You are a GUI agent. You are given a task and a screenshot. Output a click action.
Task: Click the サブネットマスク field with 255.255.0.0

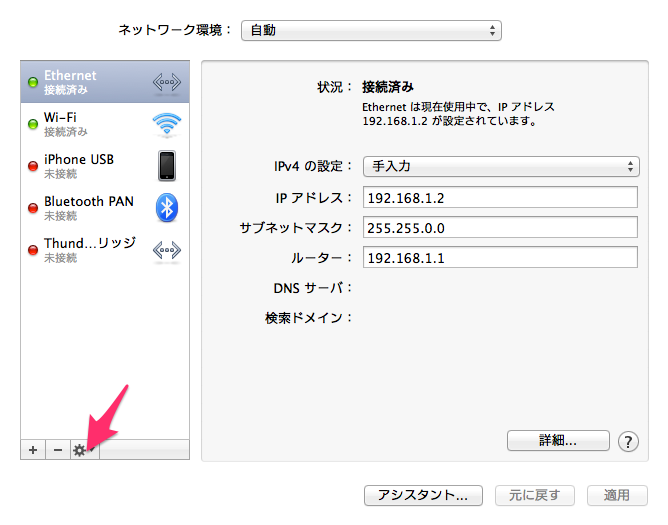pos(500,227)
